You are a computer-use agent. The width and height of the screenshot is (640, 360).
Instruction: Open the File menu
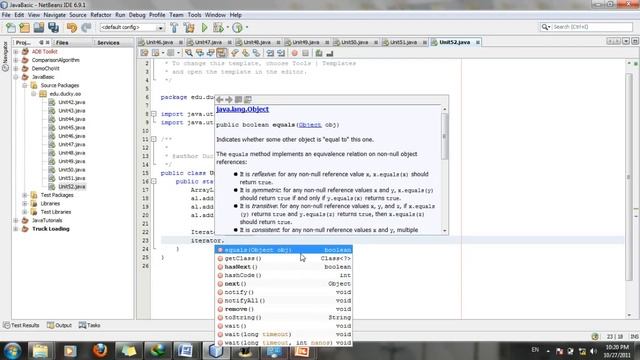point(6,15)
